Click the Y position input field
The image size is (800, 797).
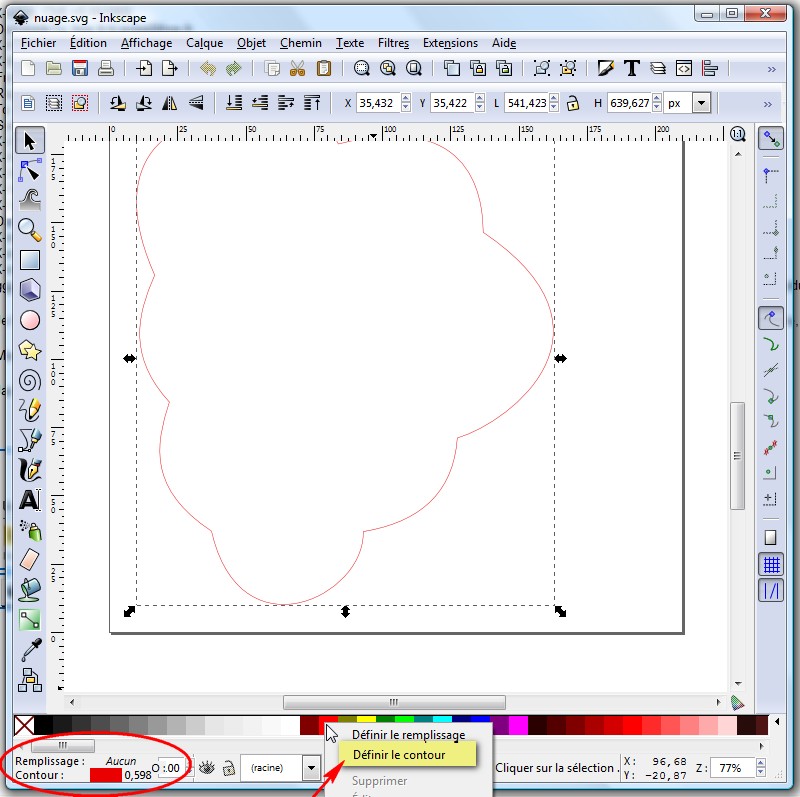(x=452, y=103)
